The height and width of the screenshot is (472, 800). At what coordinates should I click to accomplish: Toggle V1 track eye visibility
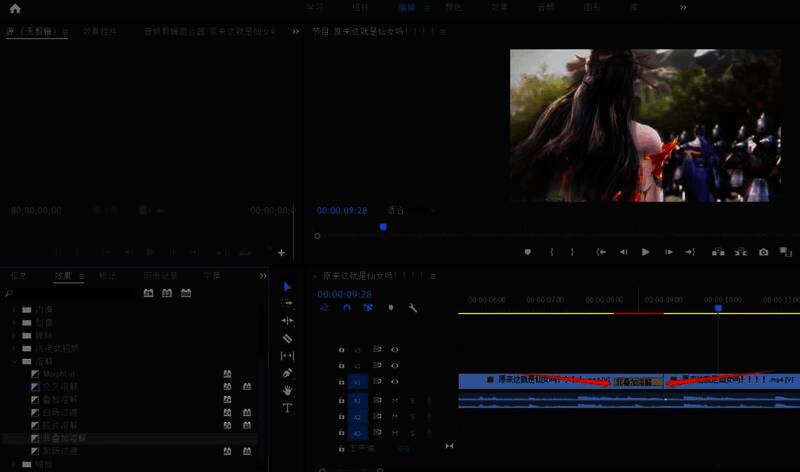(x=395, y=381)
